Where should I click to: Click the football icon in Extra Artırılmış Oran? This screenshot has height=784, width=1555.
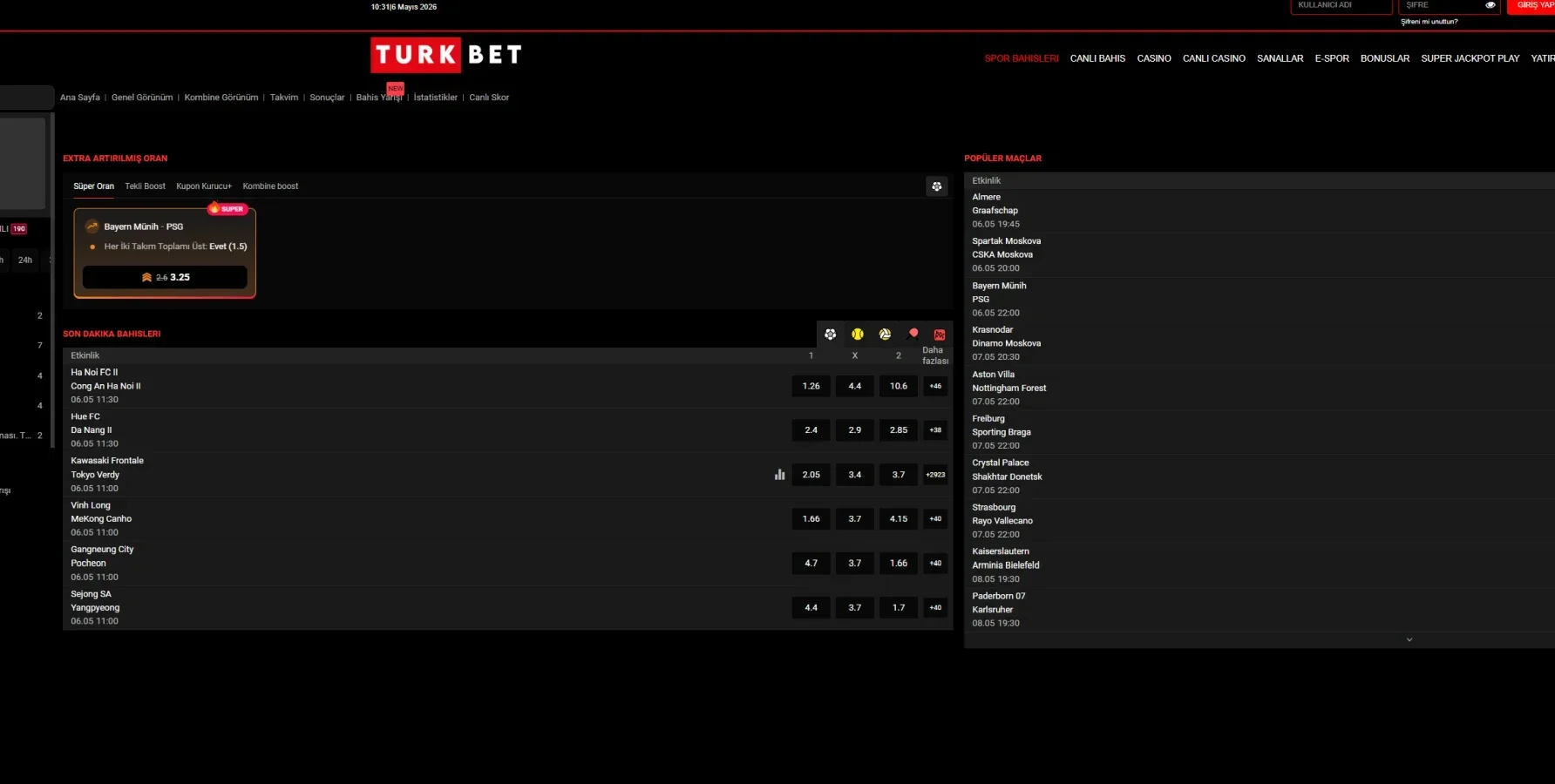(937, 186)
